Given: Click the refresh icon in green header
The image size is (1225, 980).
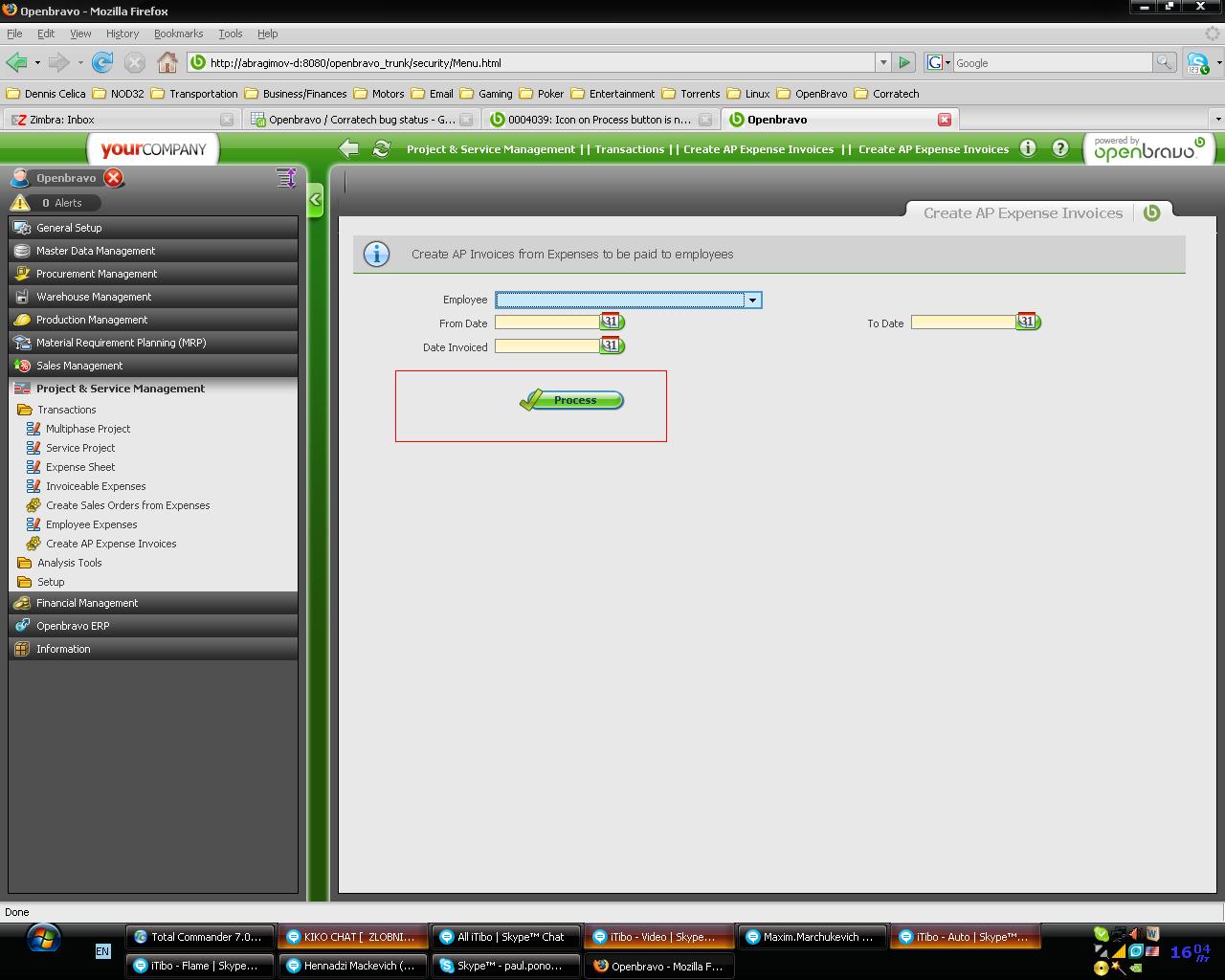Looking at the screenshot, I should pos(381,148).
